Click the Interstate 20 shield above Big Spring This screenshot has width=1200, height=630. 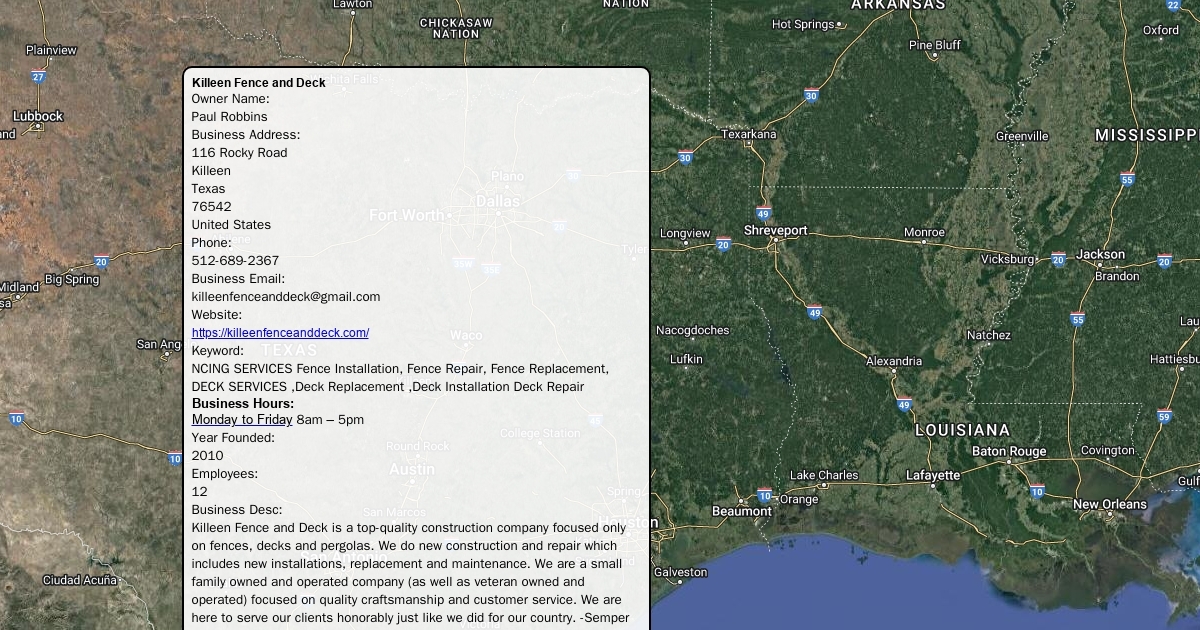pyautogui.click(x=101, y=261)
